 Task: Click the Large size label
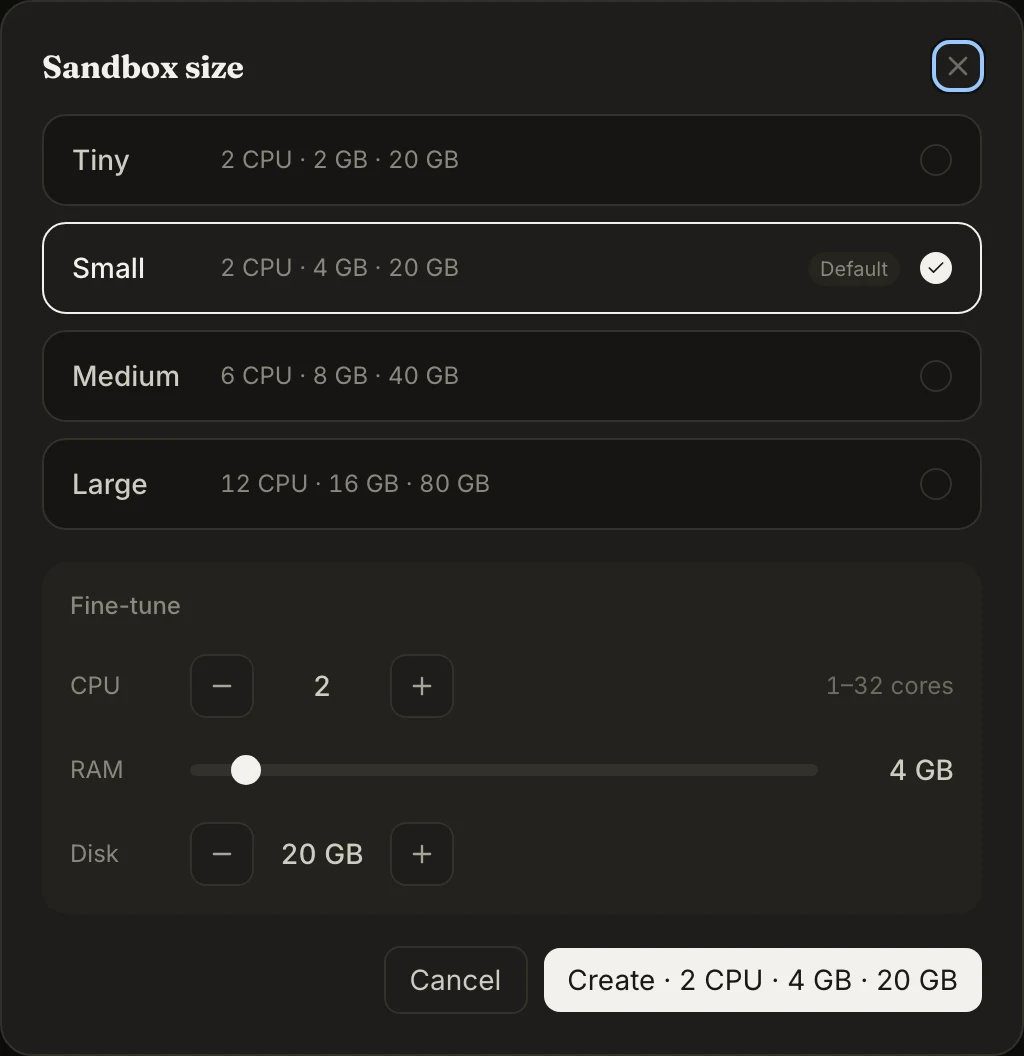click(110, 484)
